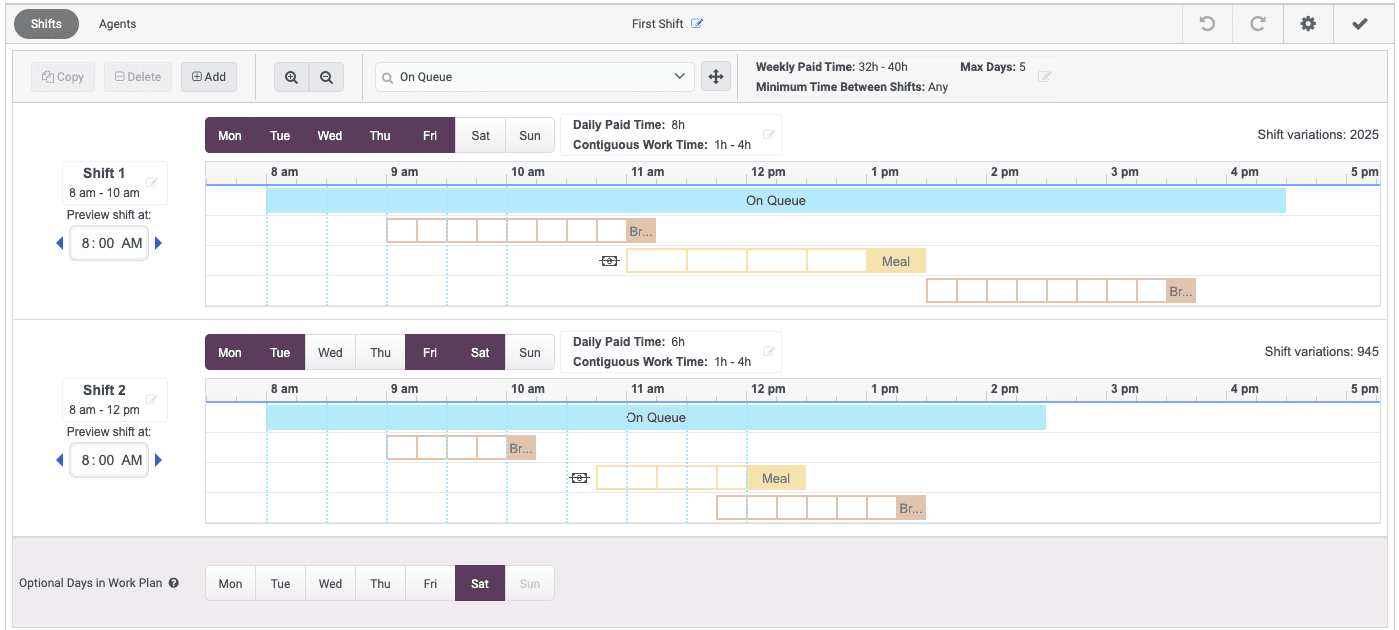The height and width of the screenshot is (630, 1399).
Task: Click Shift 2's preview time field
Action: point(108,460)
